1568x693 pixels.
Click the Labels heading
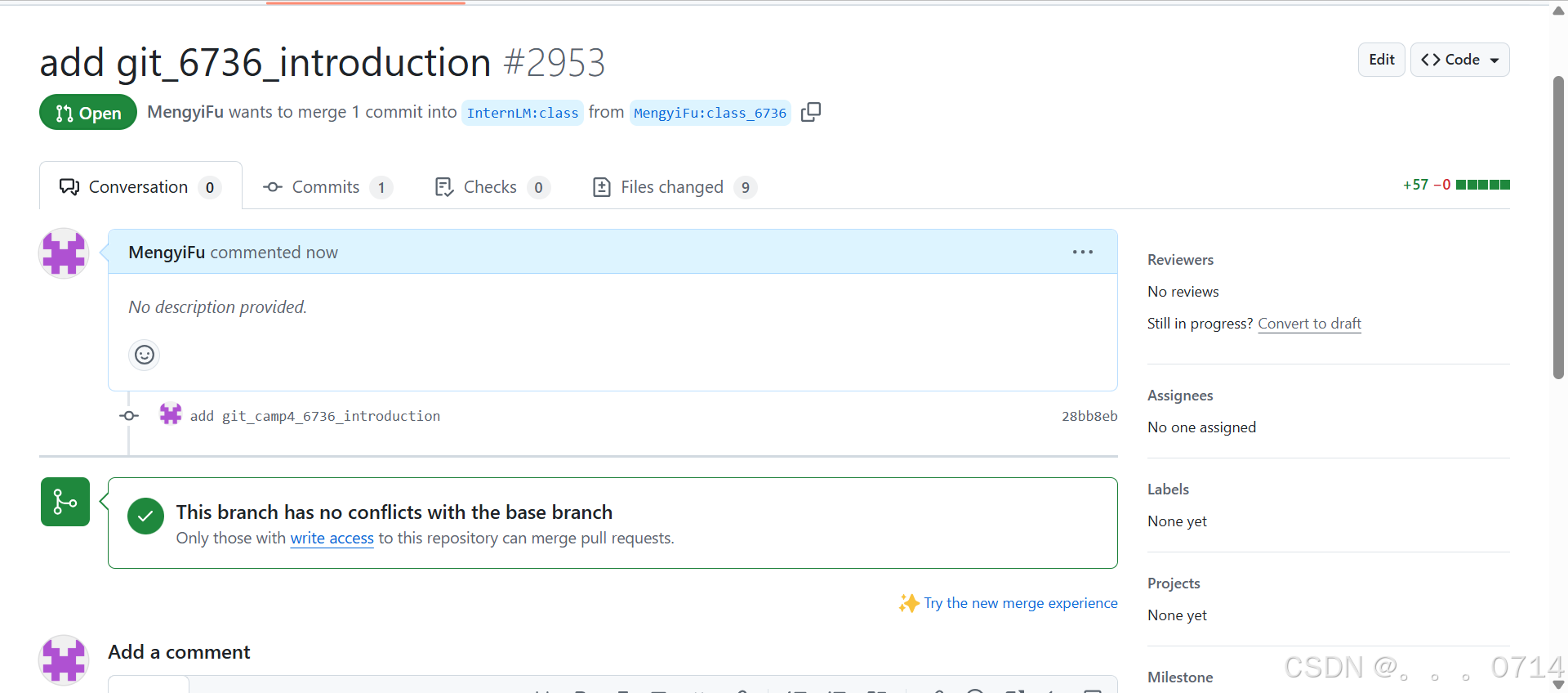pos(1168,490)
